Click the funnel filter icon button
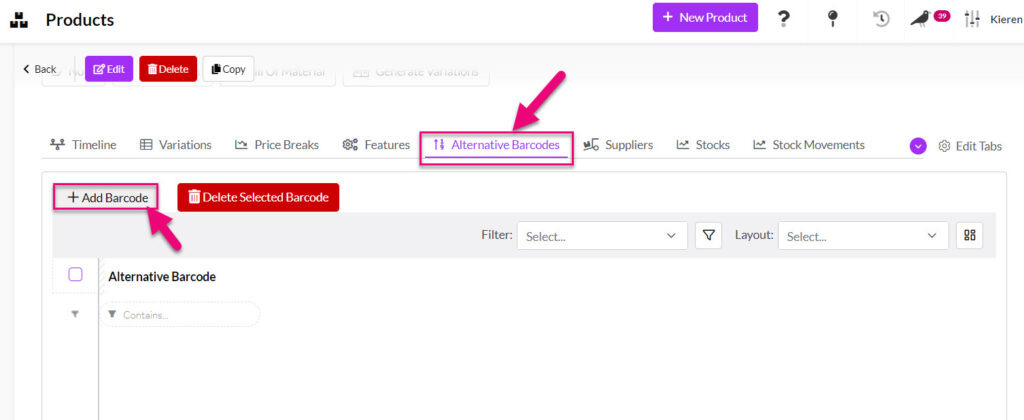The height and width of the screenshot is (420, 1024). click(709, 236)
